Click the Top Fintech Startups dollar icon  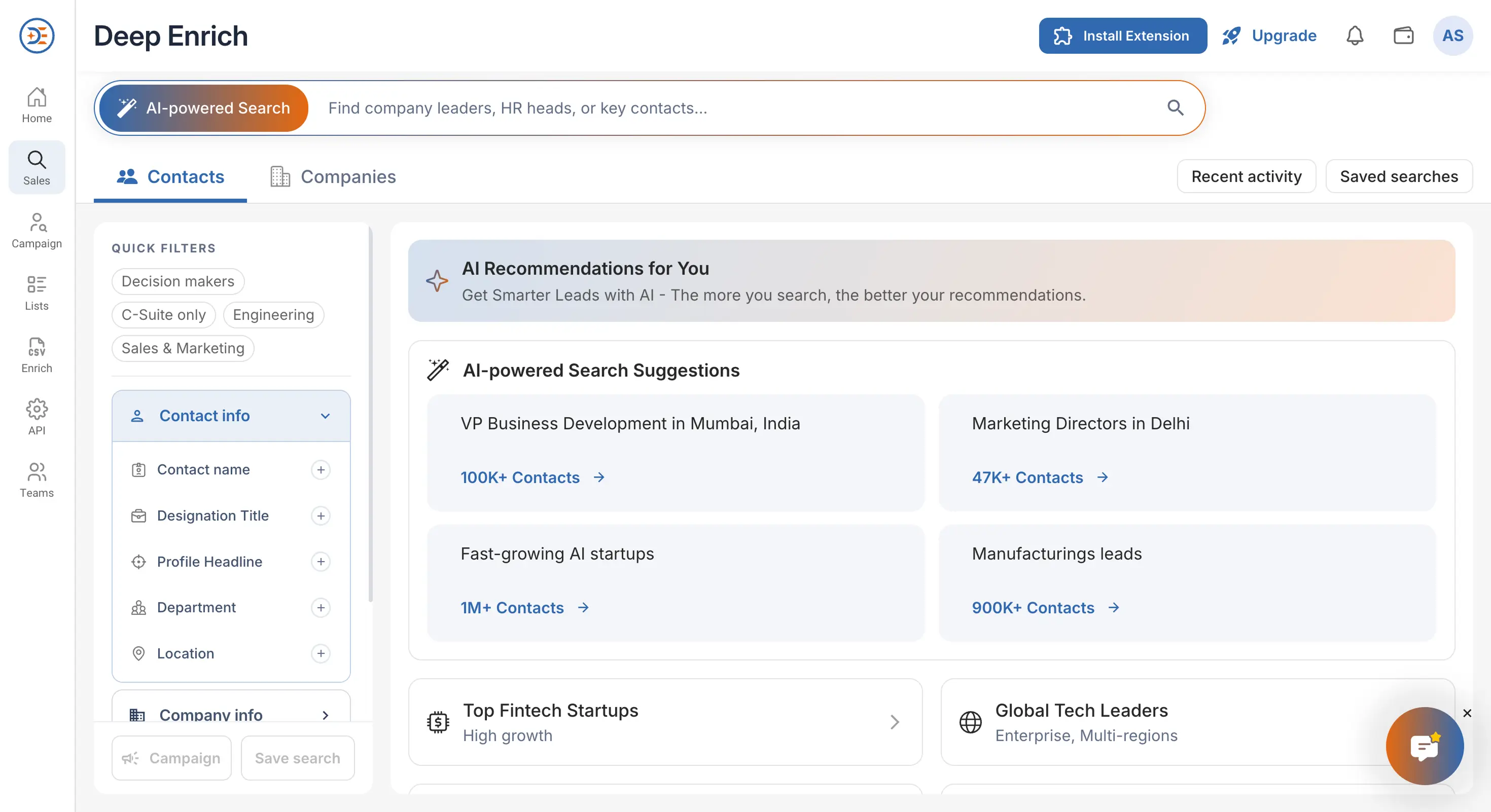[438, 722]
